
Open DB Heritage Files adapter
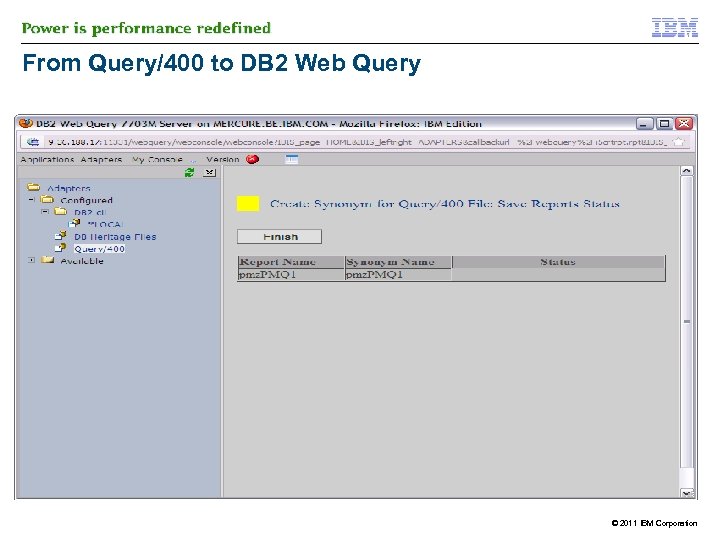(x=115, y=236)
